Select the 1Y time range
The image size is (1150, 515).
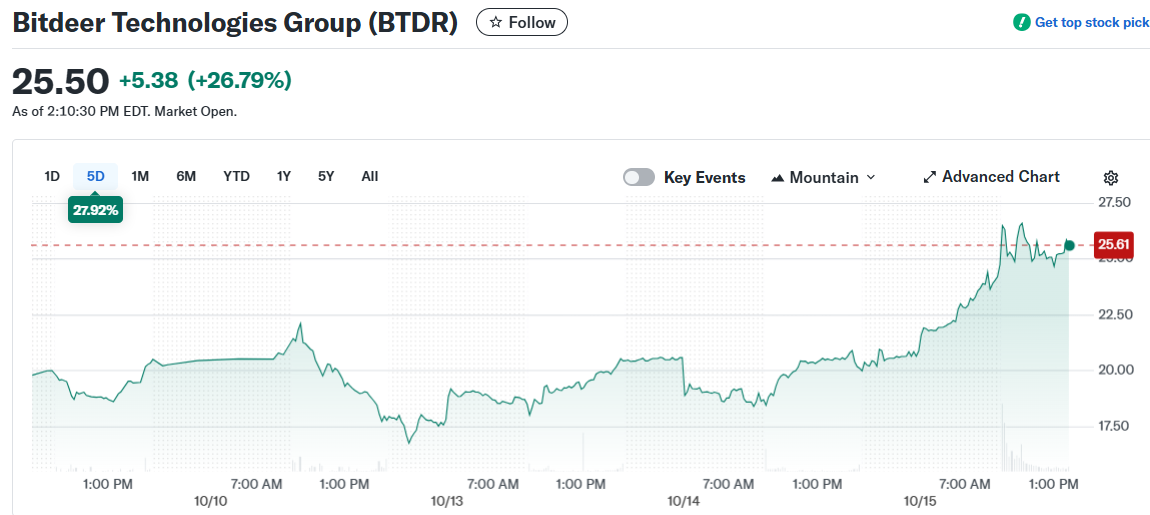[284, 176]
